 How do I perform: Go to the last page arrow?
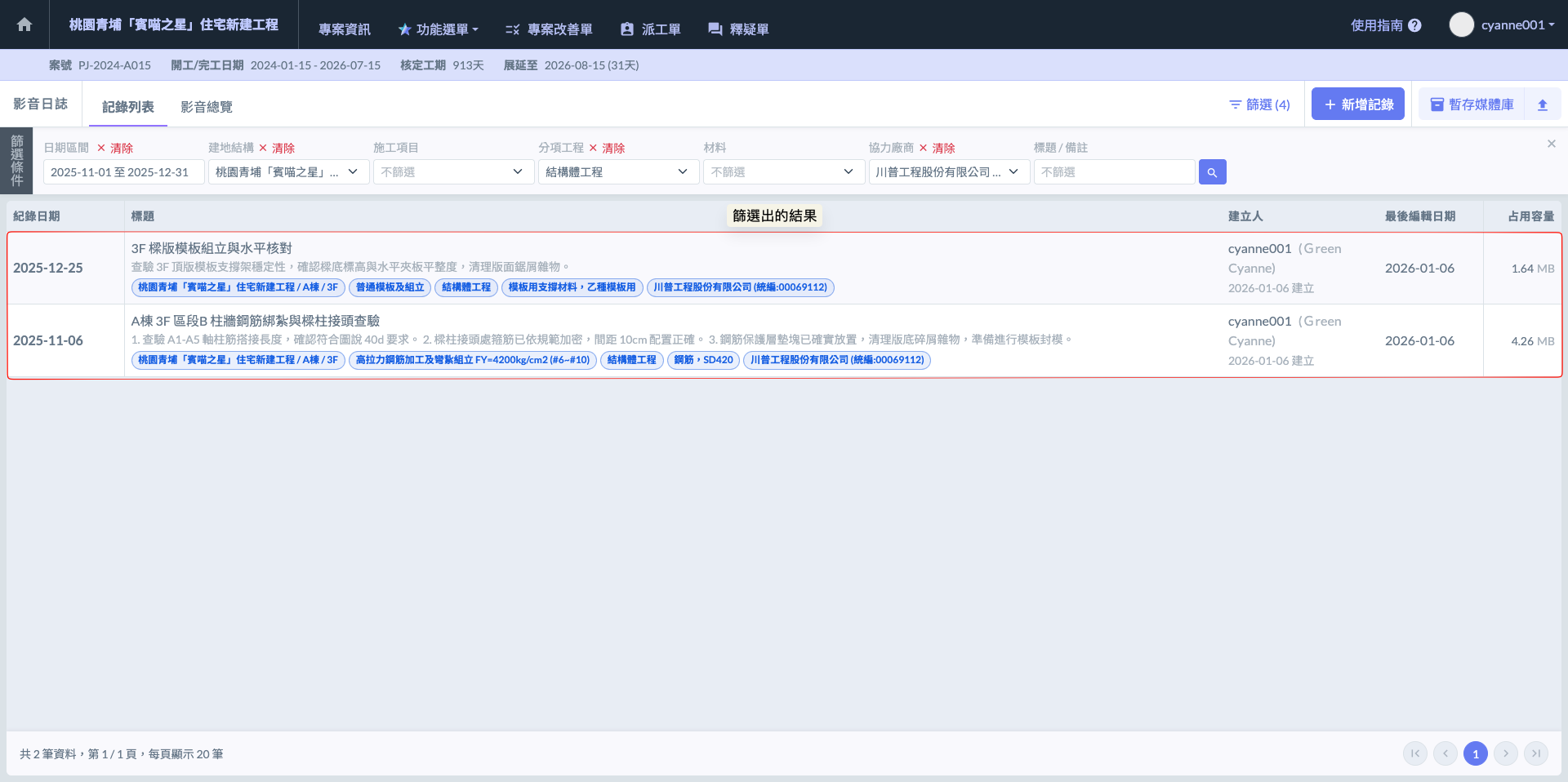1536,753
